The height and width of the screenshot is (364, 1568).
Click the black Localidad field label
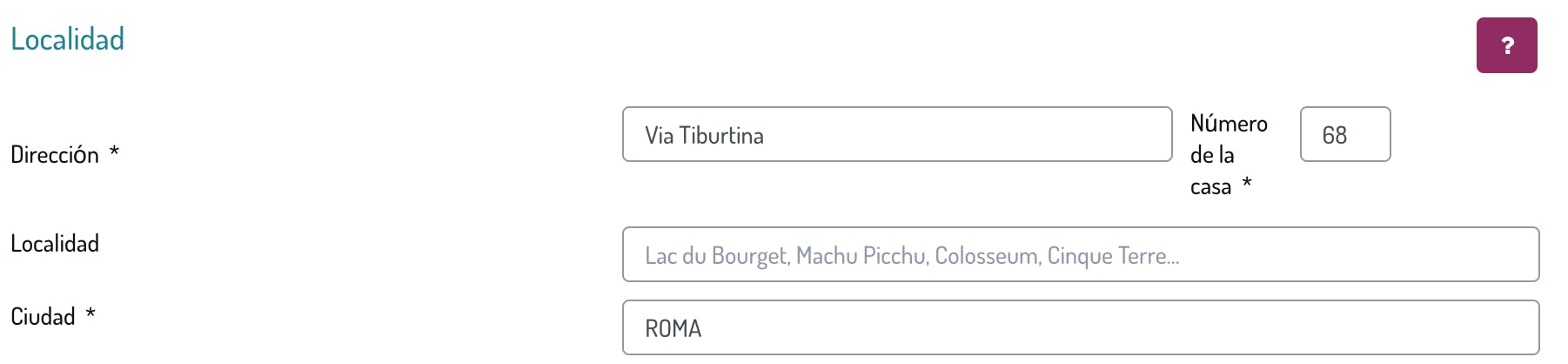click(55, 244)
